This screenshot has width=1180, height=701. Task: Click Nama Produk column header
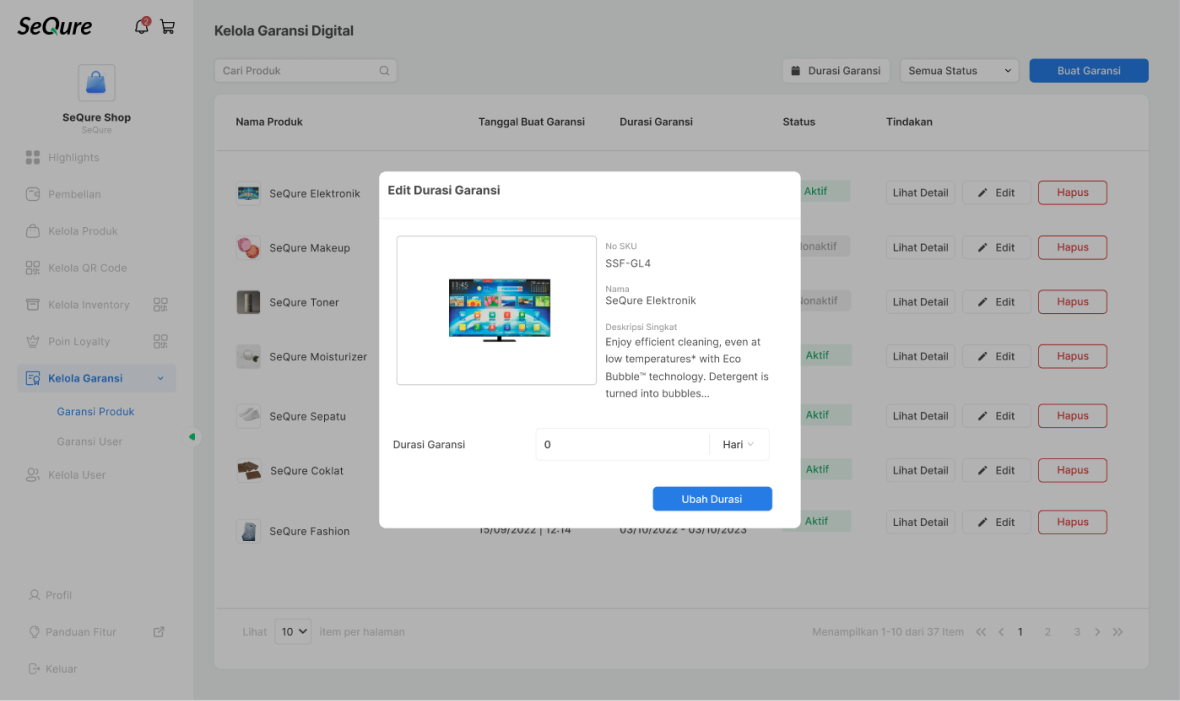pyautogui.click(x=269, y=121)
